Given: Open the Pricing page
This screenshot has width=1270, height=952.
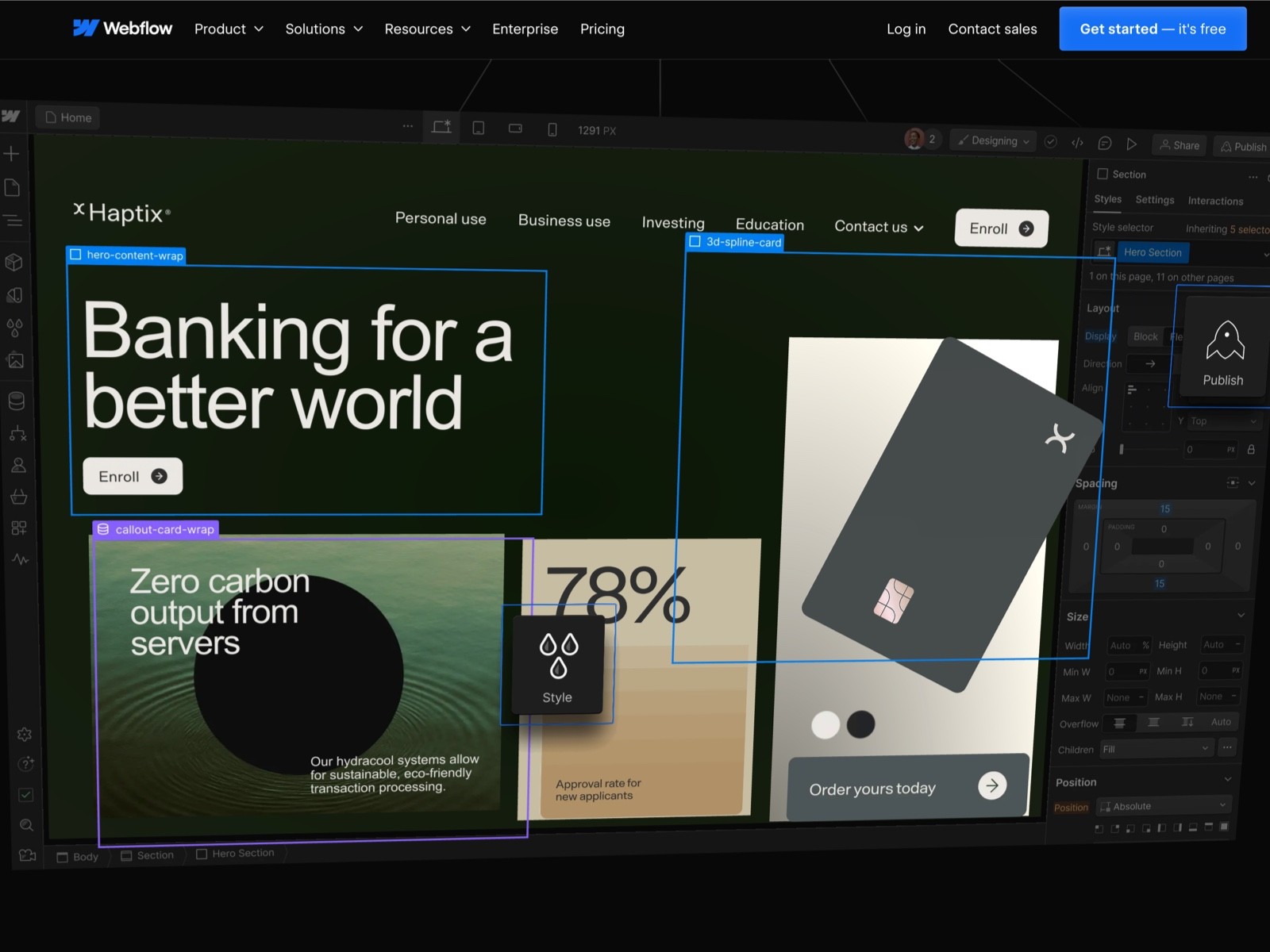Looking at the screenshot, I should click(602, 29).
